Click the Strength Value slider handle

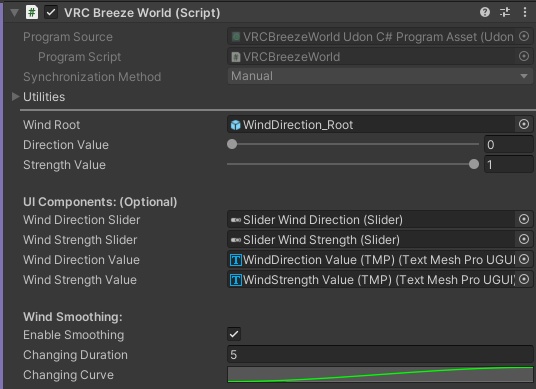474,164
